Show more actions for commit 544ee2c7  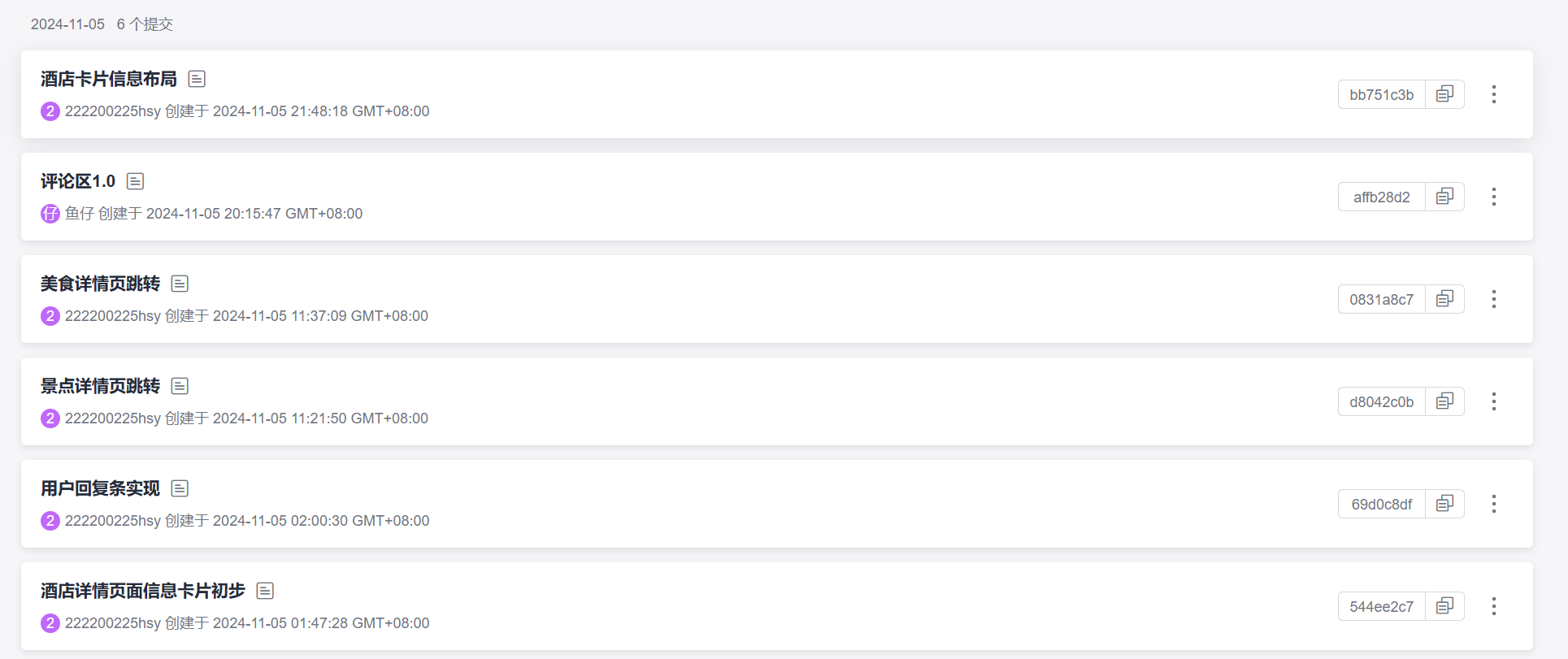1493,606
